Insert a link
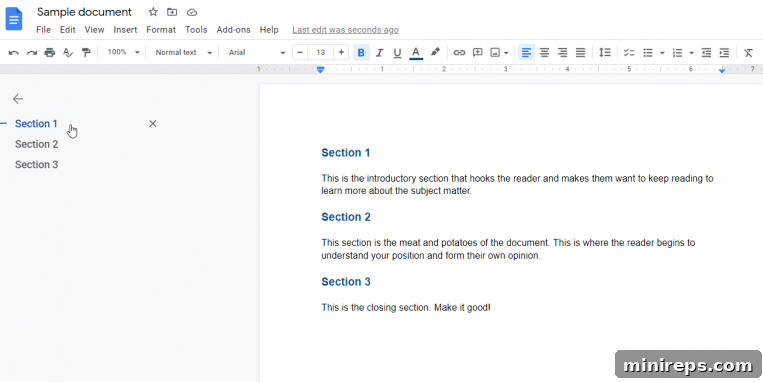This screenshot has width=763, height=382. point(459,53)
